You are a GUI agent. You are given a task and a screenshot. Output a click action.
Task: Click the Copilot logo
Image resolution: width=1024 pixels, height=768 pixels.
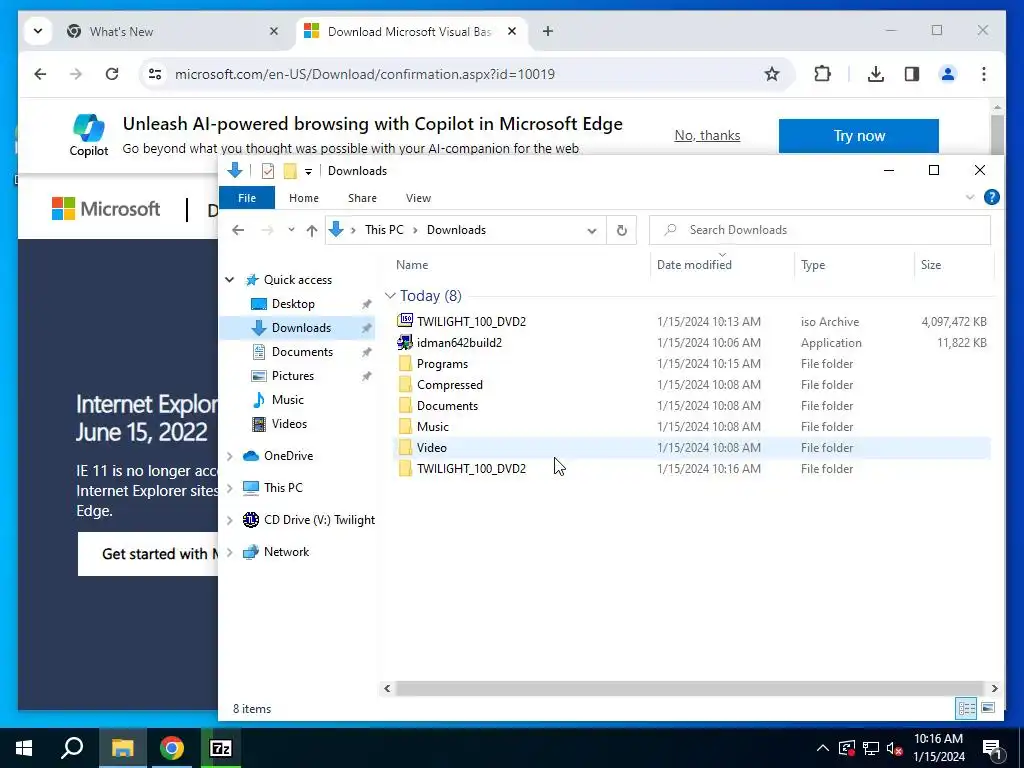point(89,135)
